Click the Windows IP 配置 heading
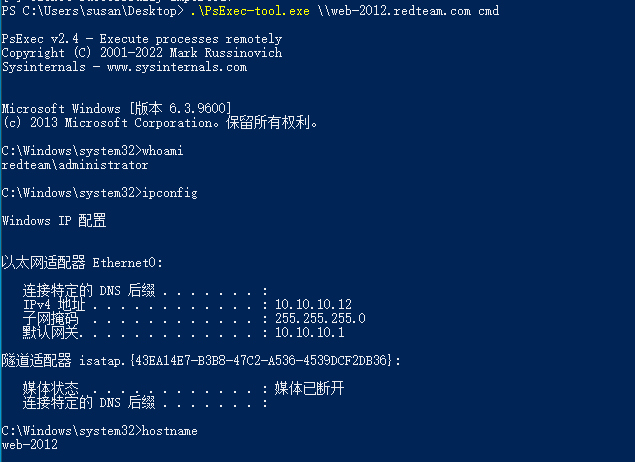 (54, 221)
